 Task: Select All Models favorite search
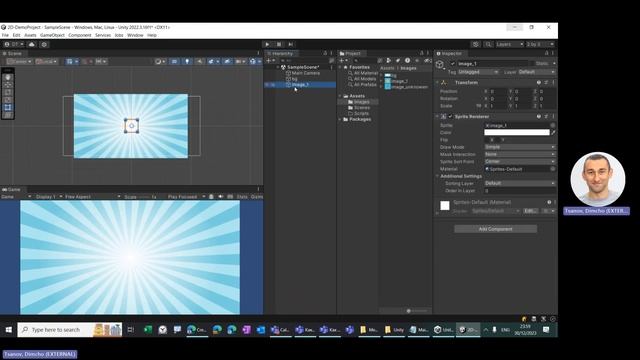365,79
